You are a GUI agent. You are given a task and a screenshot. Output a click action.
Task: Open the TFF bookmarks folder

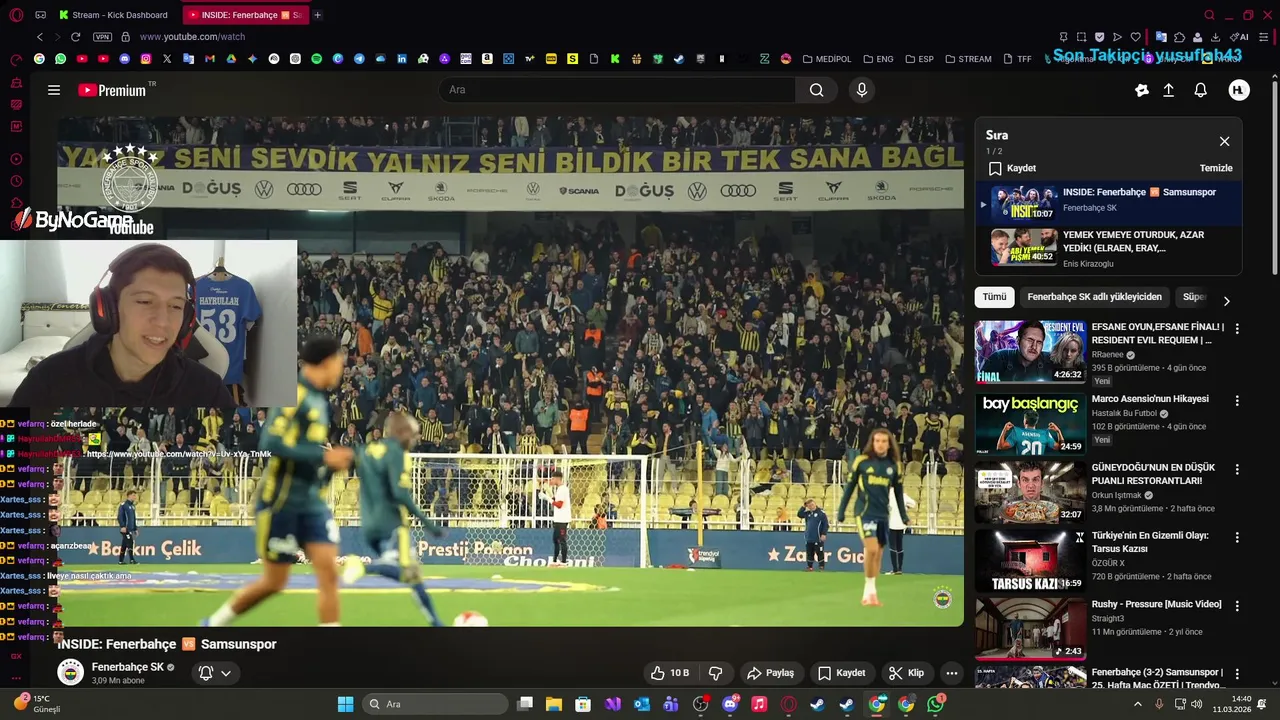coord(1017,59)
